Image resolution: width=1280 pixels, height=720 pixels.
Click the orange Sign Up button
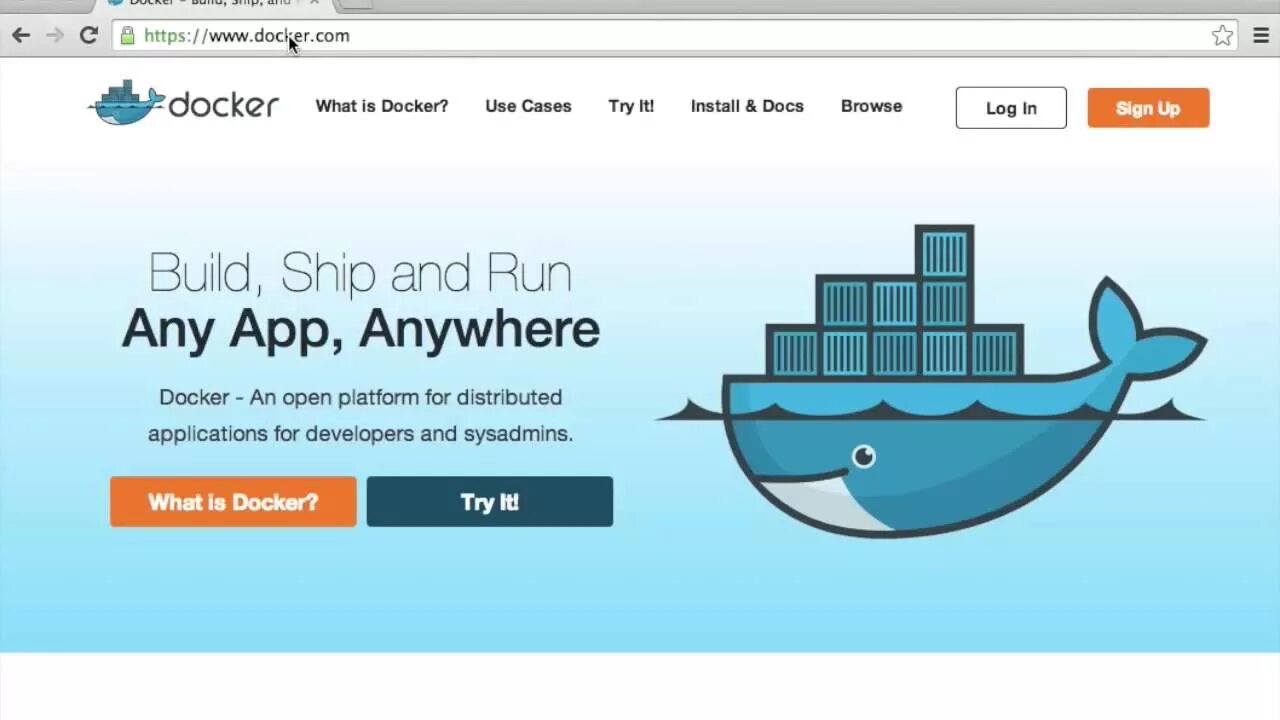pos(1148,108)
